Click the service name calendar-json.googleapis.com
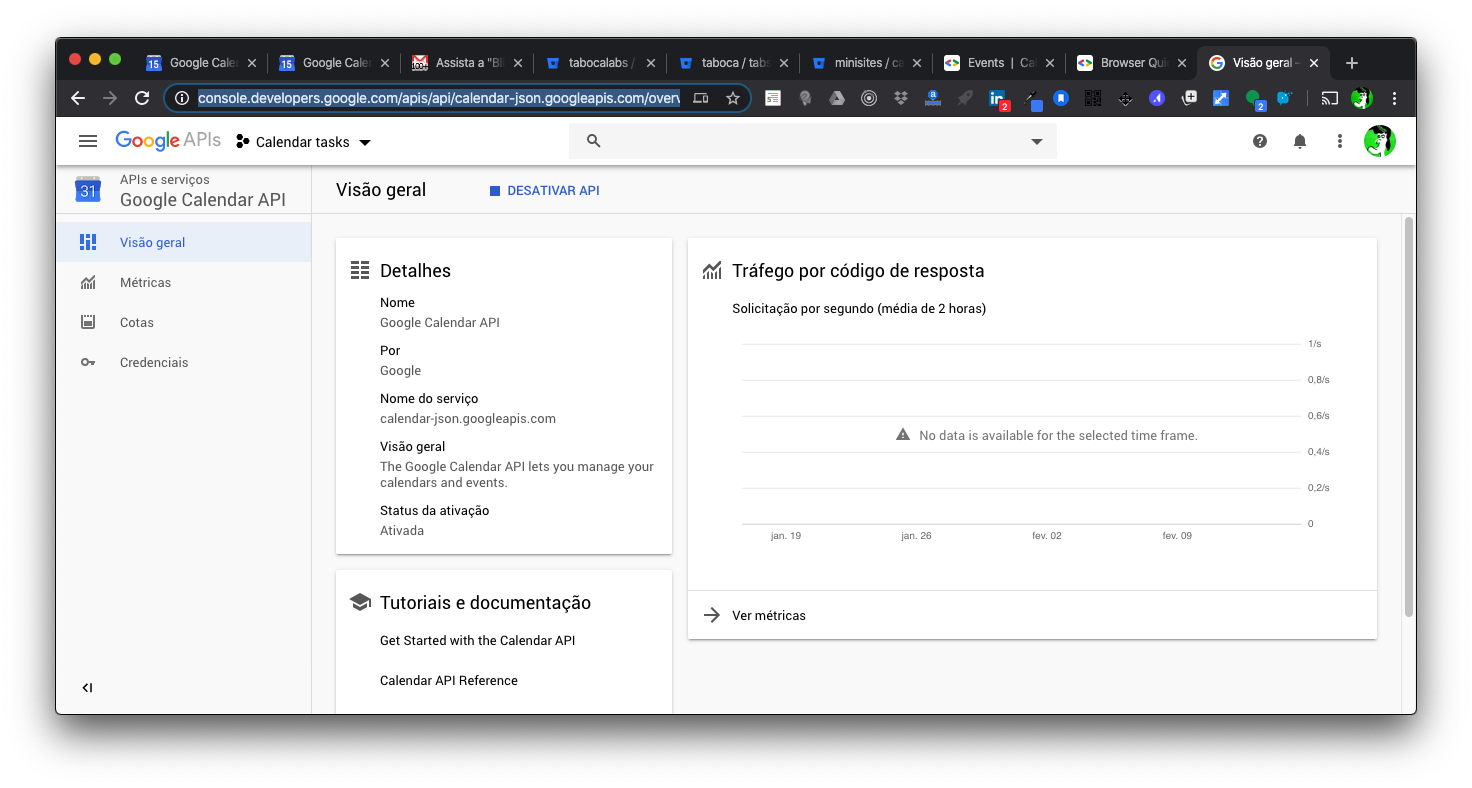Image resolution: width=1472 pixels, height=788 pixels. pyautogui.click(x=468, y=419)
